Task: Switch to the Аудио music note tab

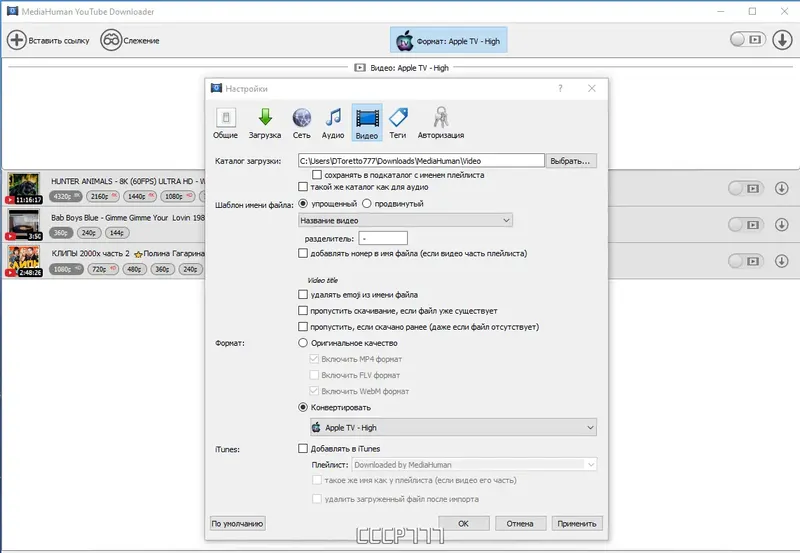Action: pos(333,123)
